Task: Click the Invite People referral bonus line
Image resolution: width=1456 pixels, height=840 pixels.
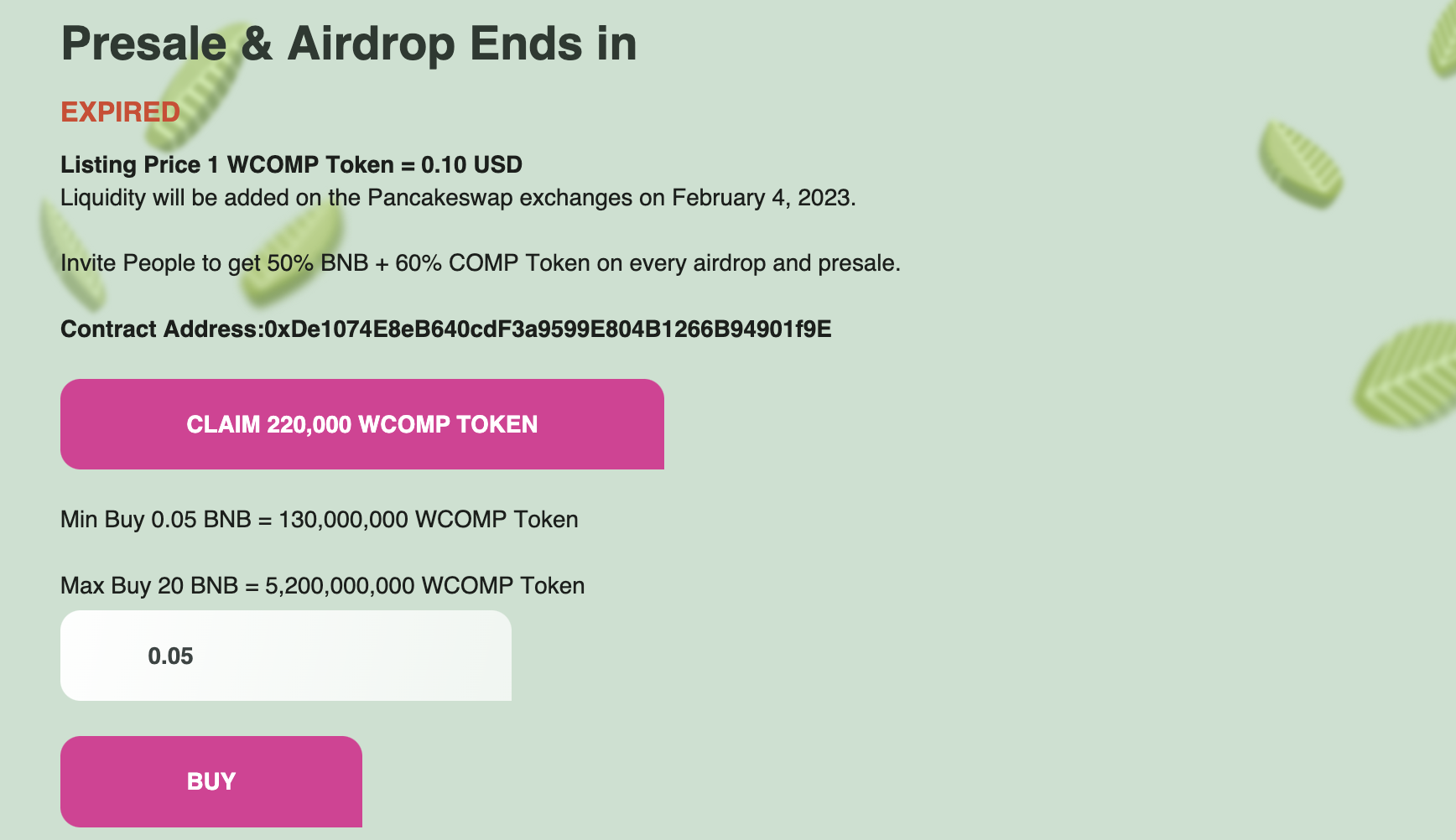Action: 481,263
